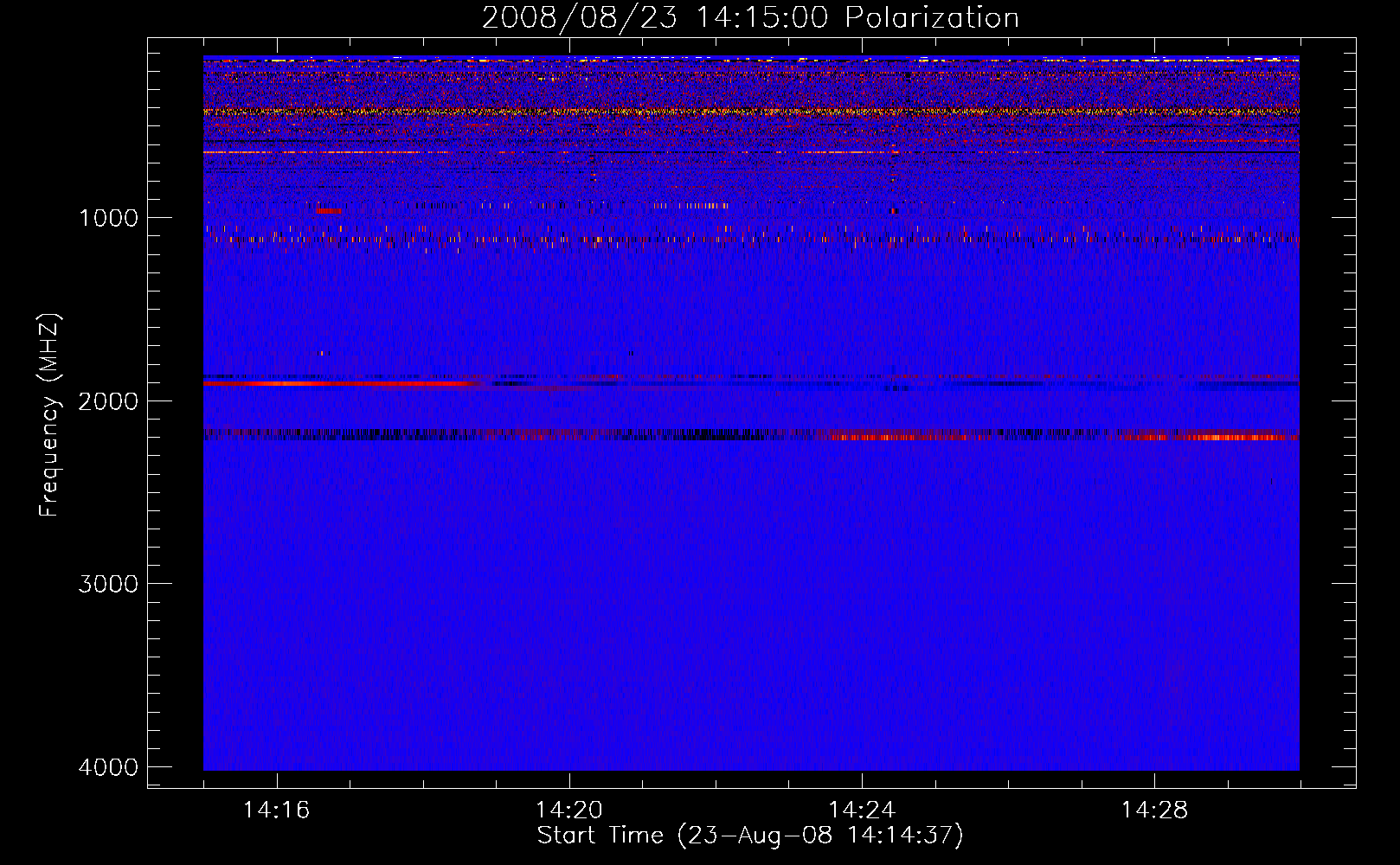Click the 2000 frequency tick label
Viewport: 1400px width, 865px height.
point(108,400)
